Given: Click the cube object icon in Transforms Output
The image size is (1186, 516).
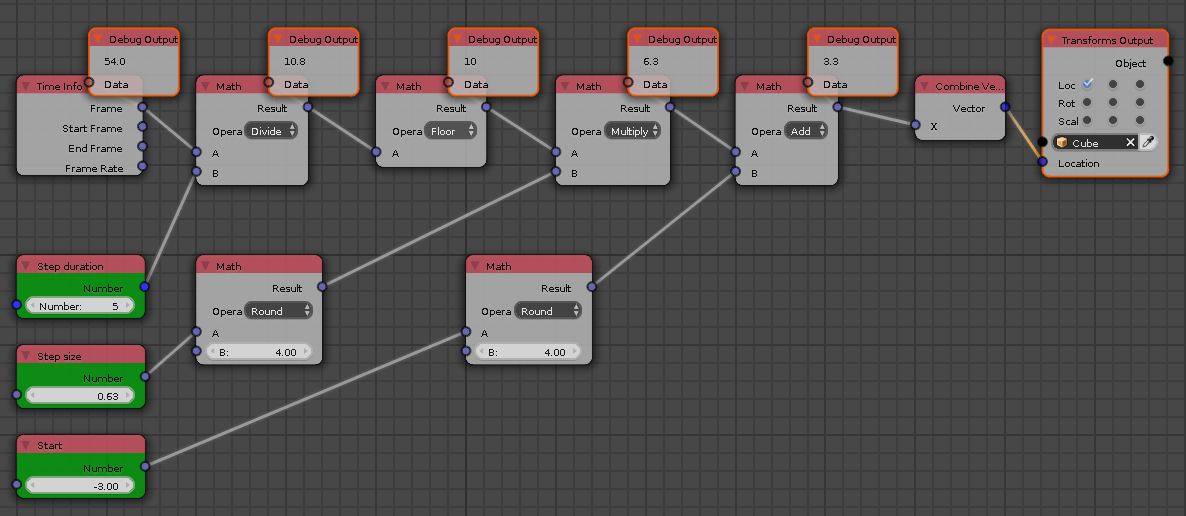Looking at the screenshot, I should coord(1062,142).
